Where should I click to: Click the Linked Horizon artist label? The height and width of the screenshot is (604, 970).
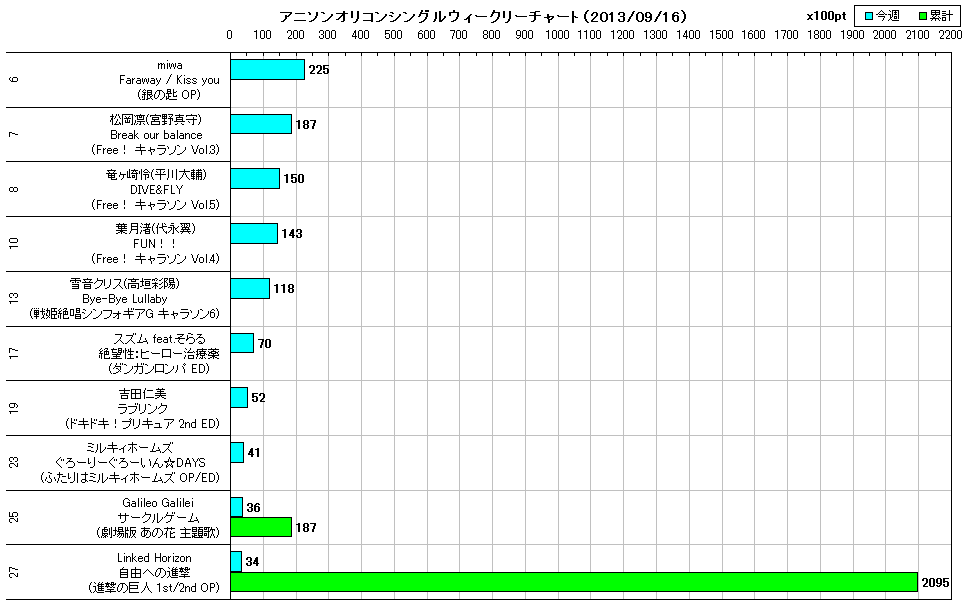tap(154, 557)
